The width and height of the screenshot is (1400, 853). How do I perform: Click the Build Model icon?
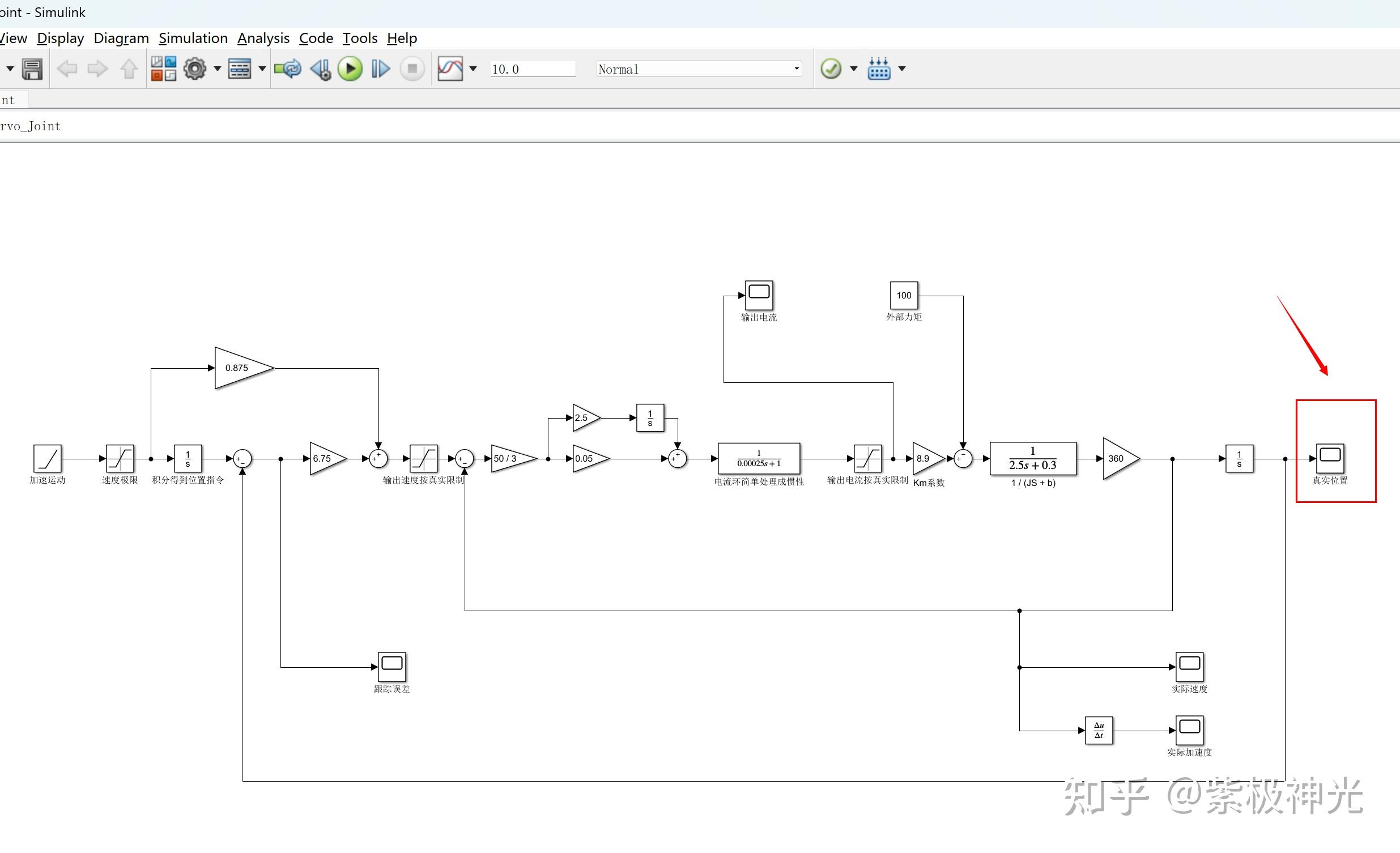point(879,69)
